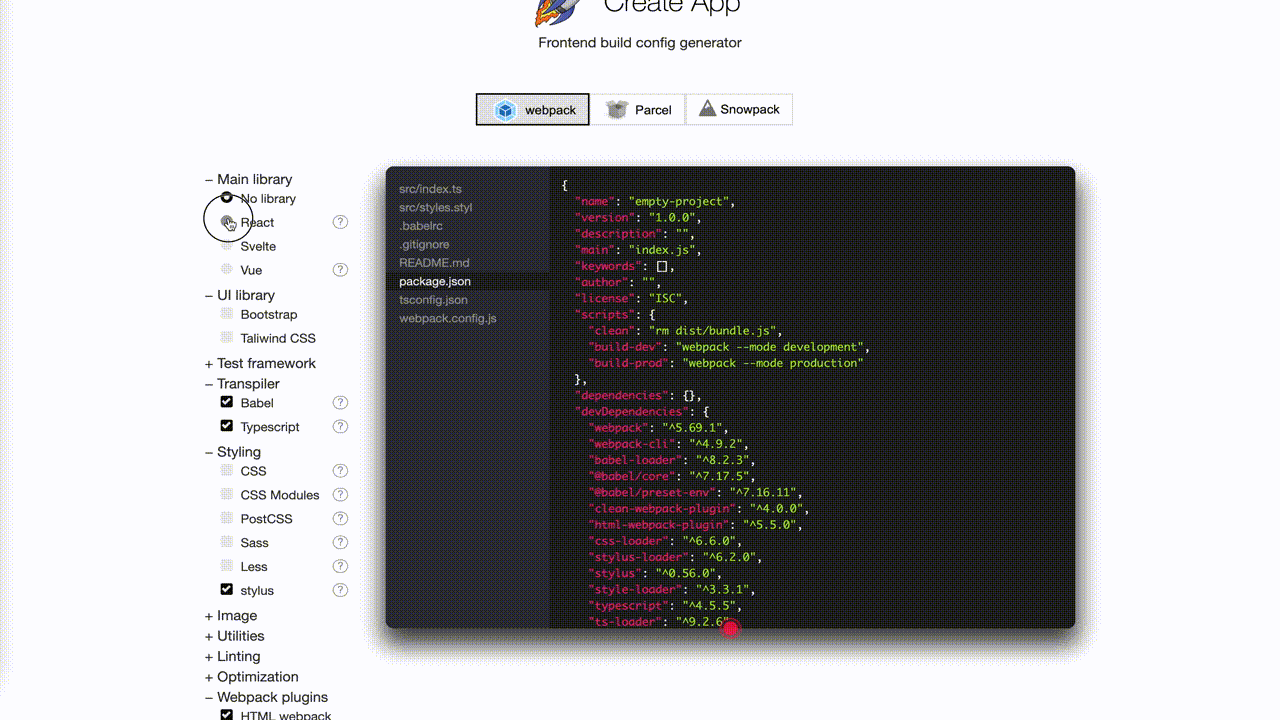
Task: Select the README.md file in the tree
Action: (434, 262)
